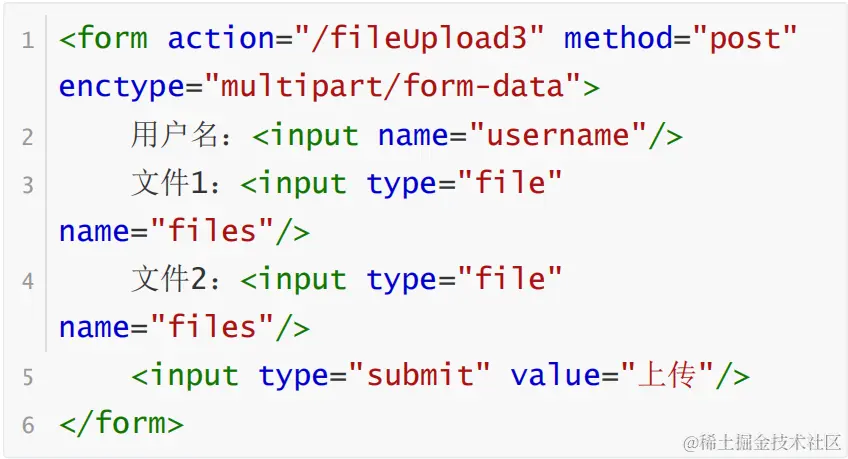Click the first "files" name value
This screenshot has height=459, width=848.
point(212,231)
